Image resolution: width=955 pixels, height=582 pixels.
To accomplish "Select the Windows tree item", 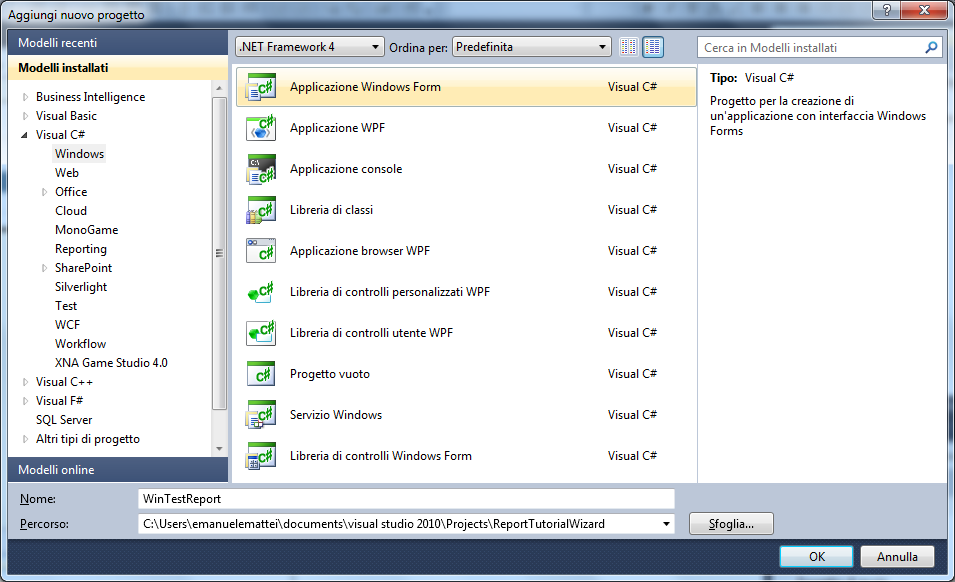I will coord(80,153).
